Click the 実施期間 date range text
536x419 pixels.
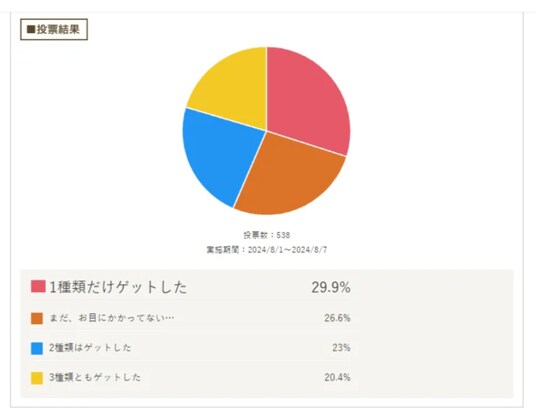267,250
